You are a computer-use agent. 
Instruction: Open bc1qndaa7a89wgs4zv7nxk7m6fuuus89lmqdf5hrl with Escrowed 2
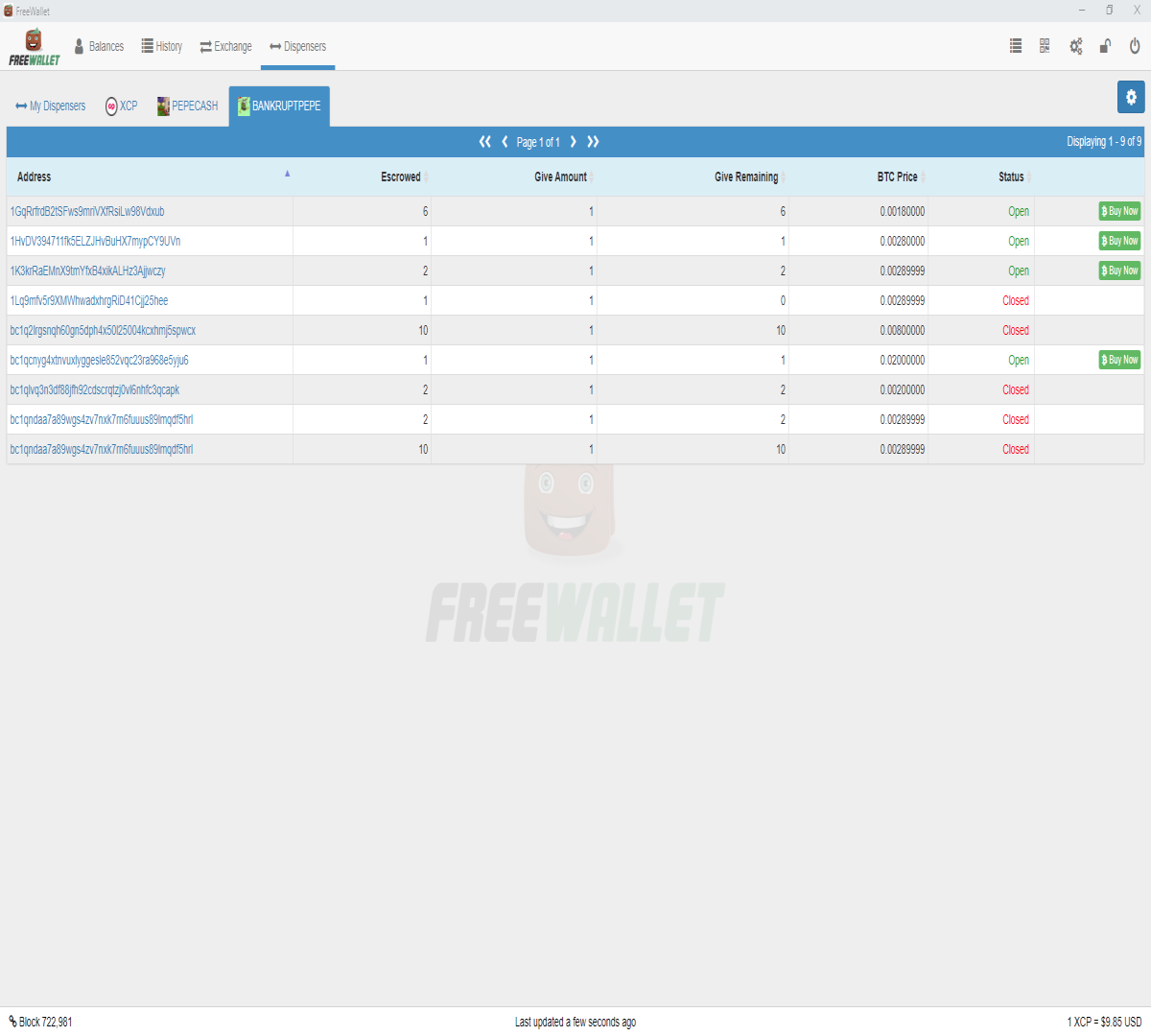[102, 419]
